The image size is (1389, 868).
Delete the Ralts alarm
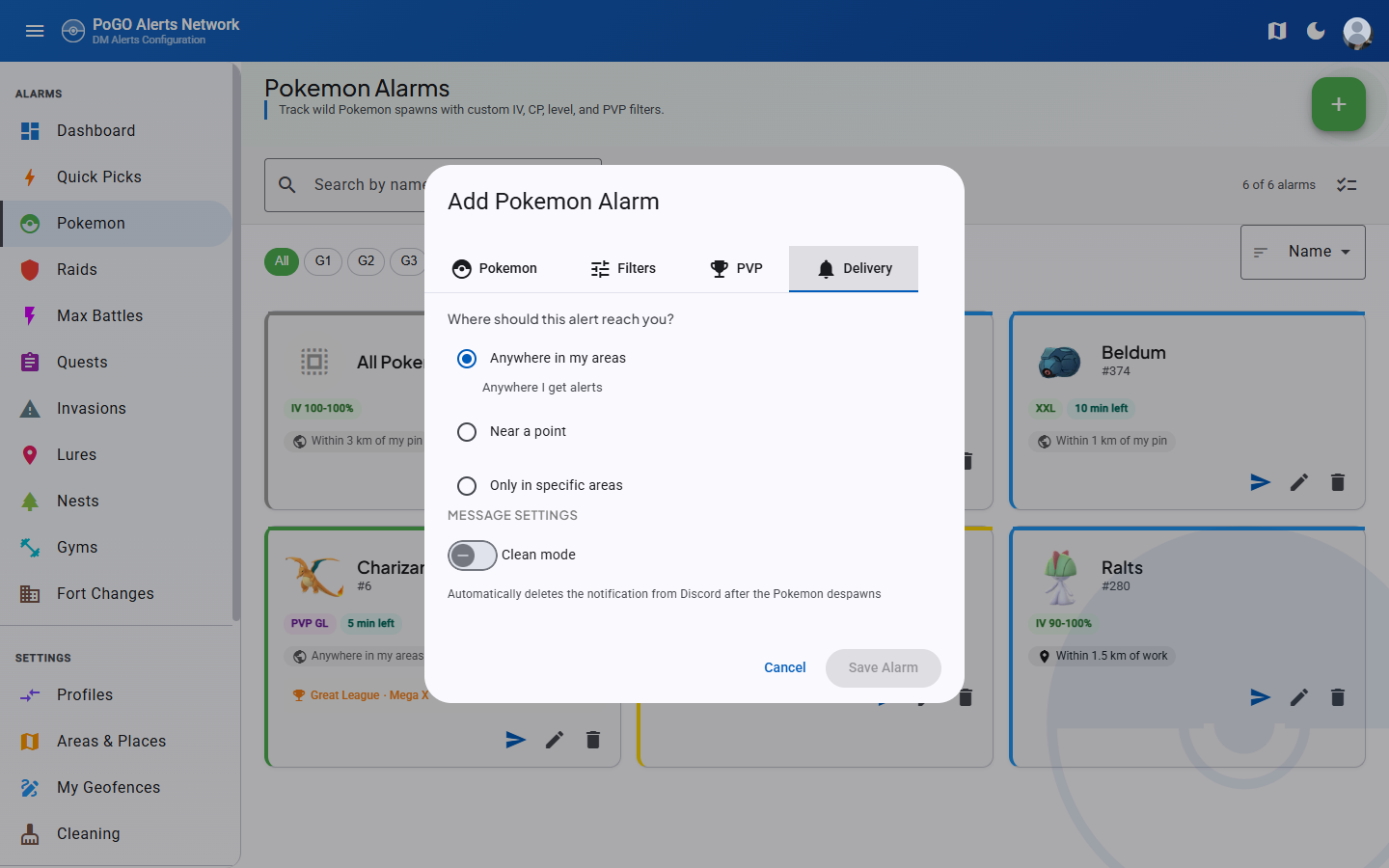click(1338, 697)
